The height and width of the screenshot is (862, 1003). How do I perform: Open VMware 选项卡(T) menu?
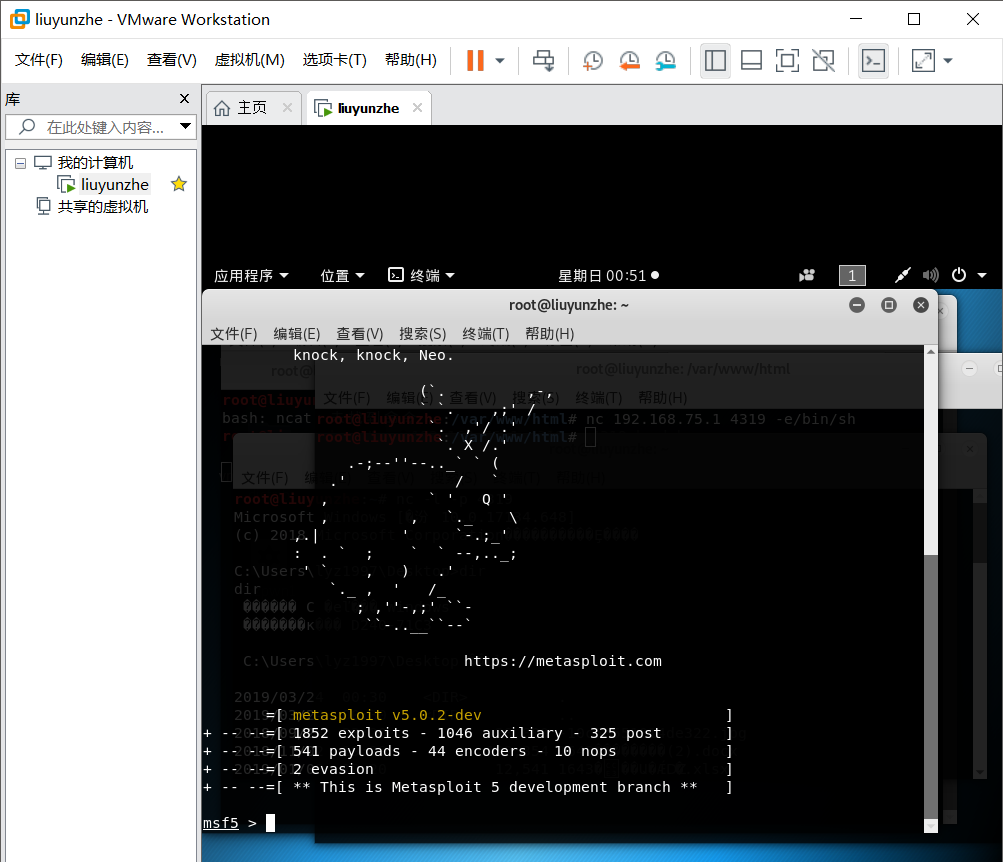point(335,60)
